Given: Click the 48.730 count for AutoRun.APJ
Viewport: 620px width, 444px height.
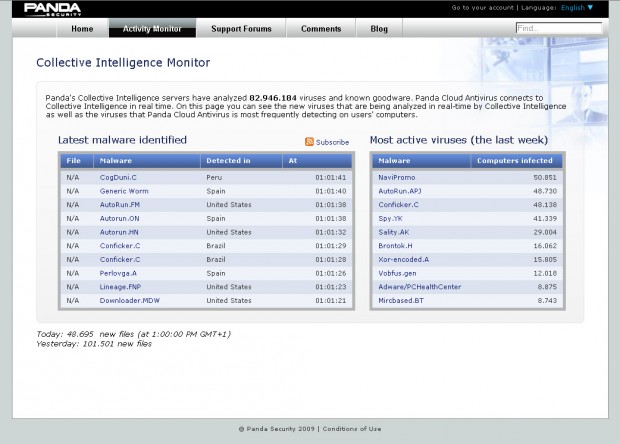Looking at the screenshot, I should click(x=545, y=191).
